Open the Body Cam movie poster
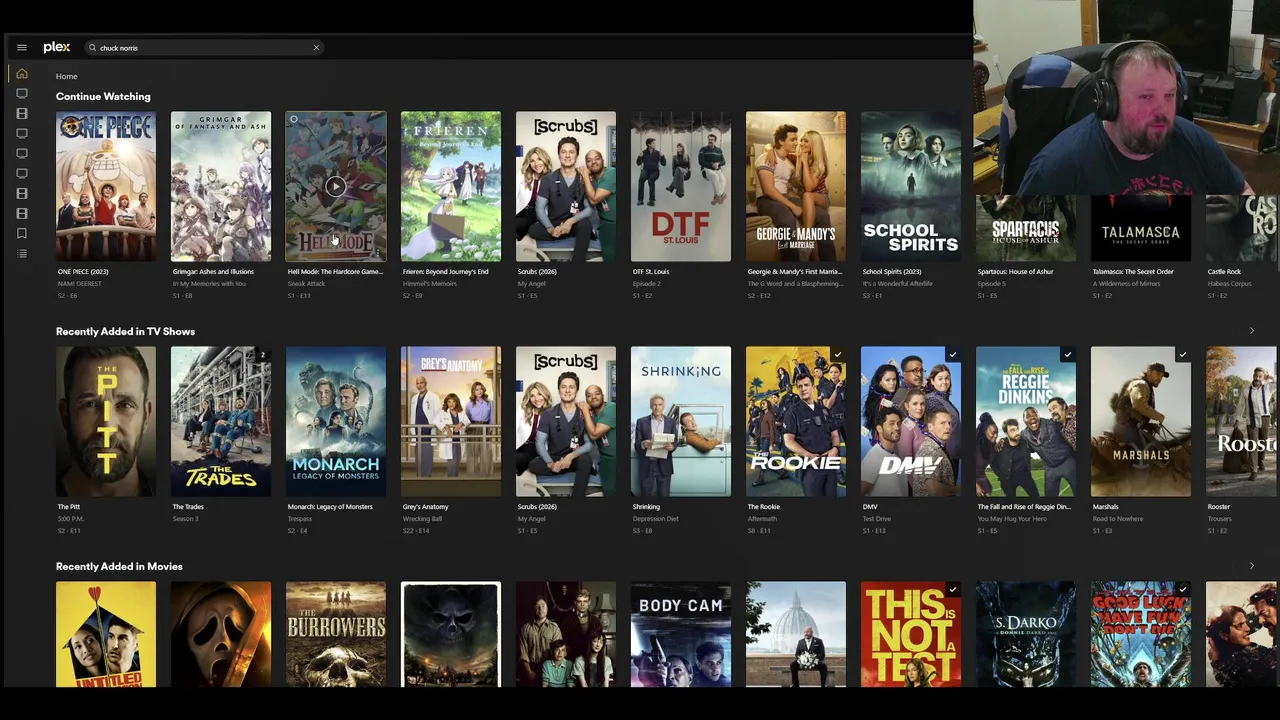Viewport: 1280px width, 720px height. pyautogui.click(x=681, y=634)
